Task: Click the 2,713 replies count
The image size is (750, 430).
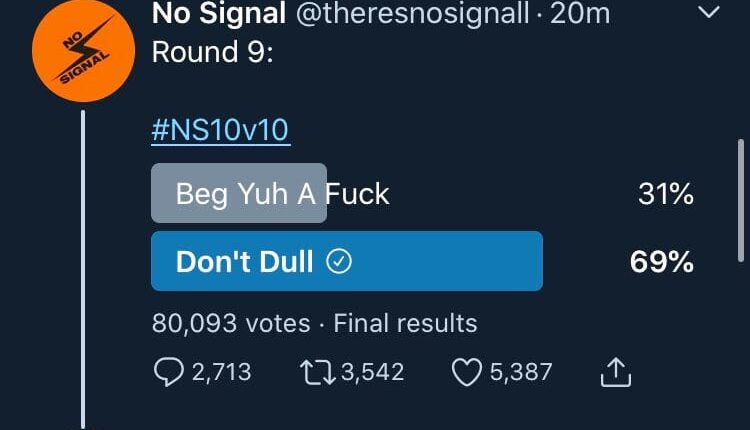Action: (222, 373)
